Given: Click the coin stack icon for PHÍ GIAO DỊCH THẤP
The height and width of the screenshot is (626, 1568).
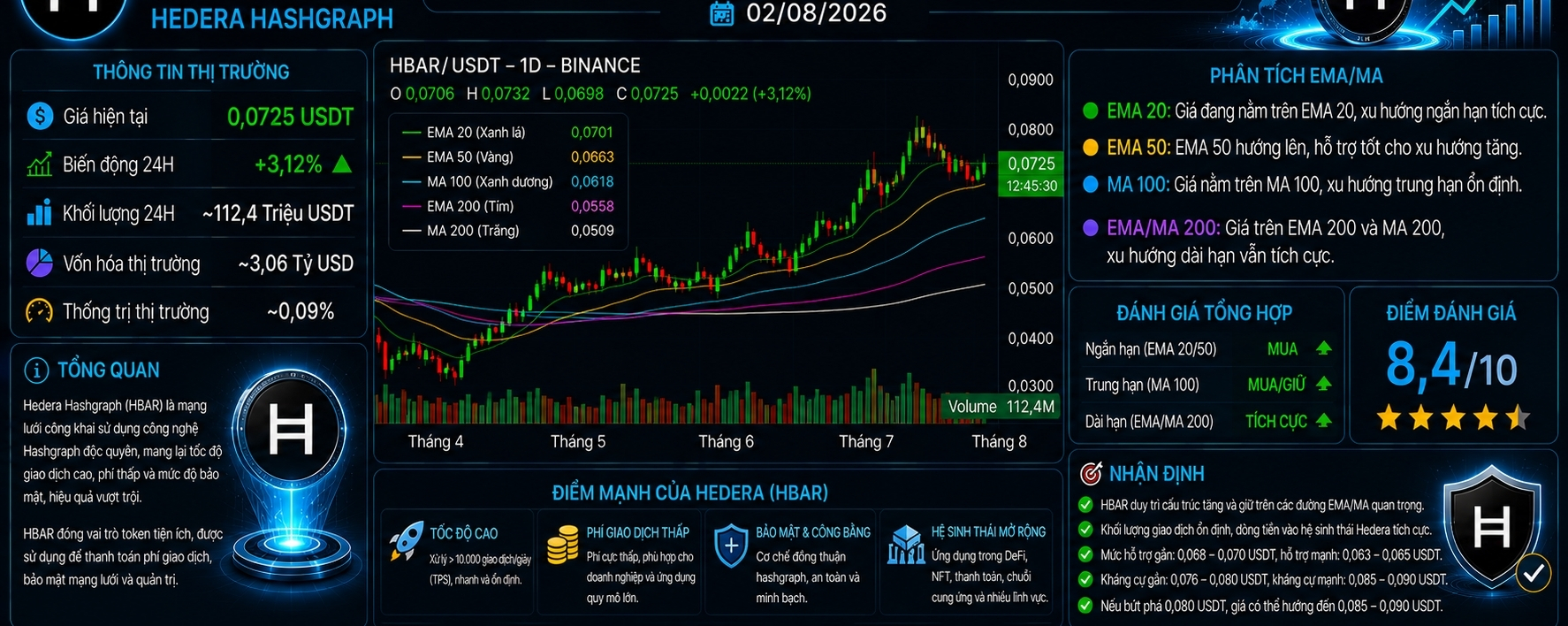Looking at the screenshot, I should coord(563,544).
